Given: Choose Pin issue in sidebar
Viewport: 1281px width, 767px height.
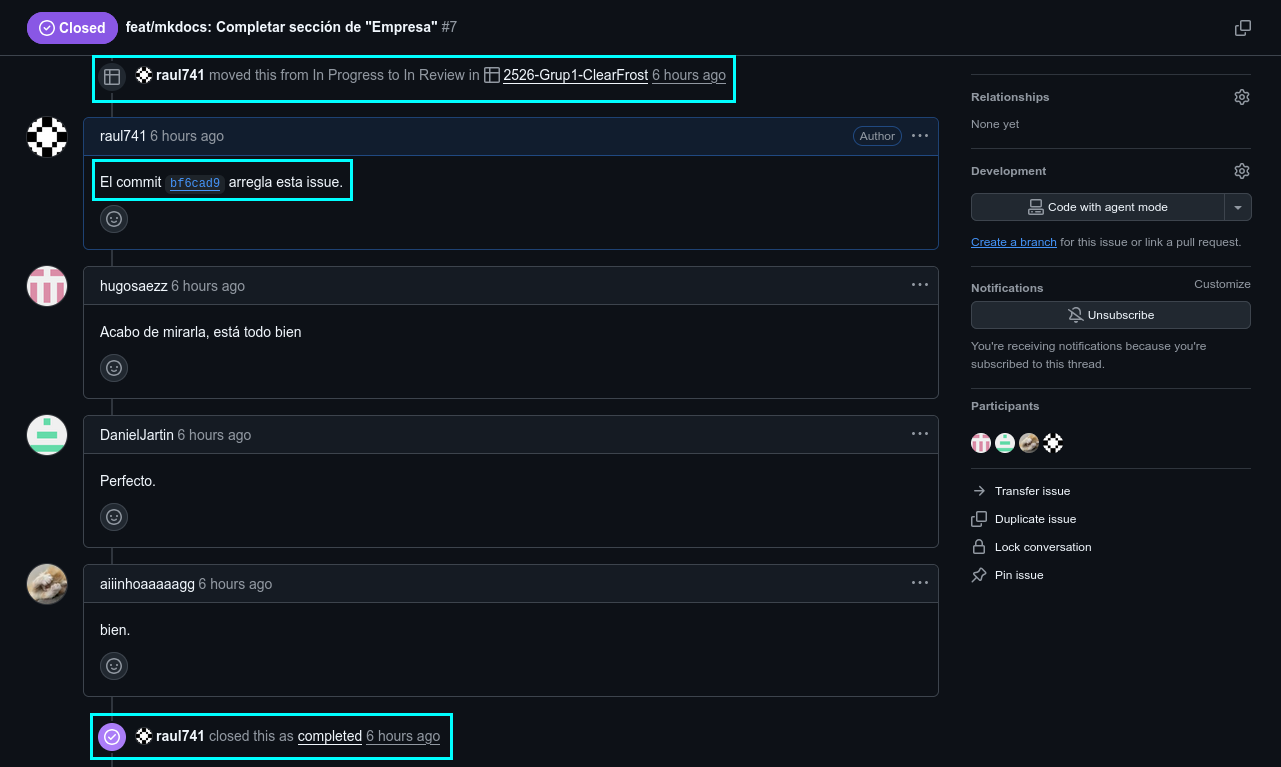Looking at the screenshot, I should 1018,575.
